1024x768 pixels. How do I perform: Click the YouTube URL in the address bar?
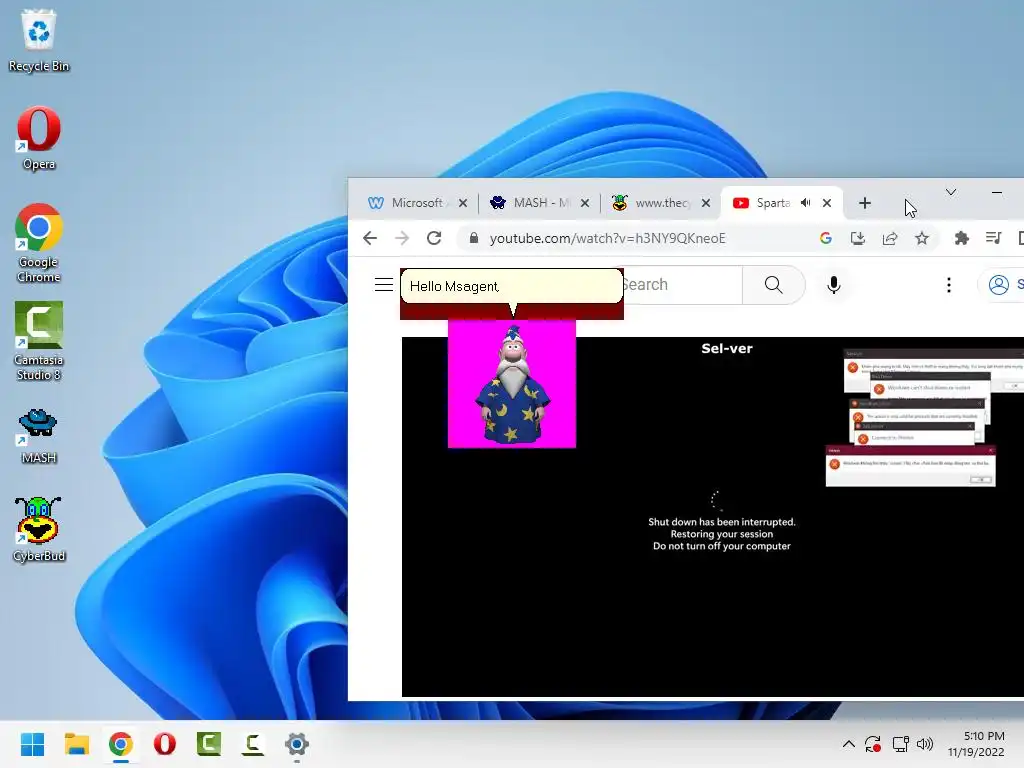[x=607, y=238]
